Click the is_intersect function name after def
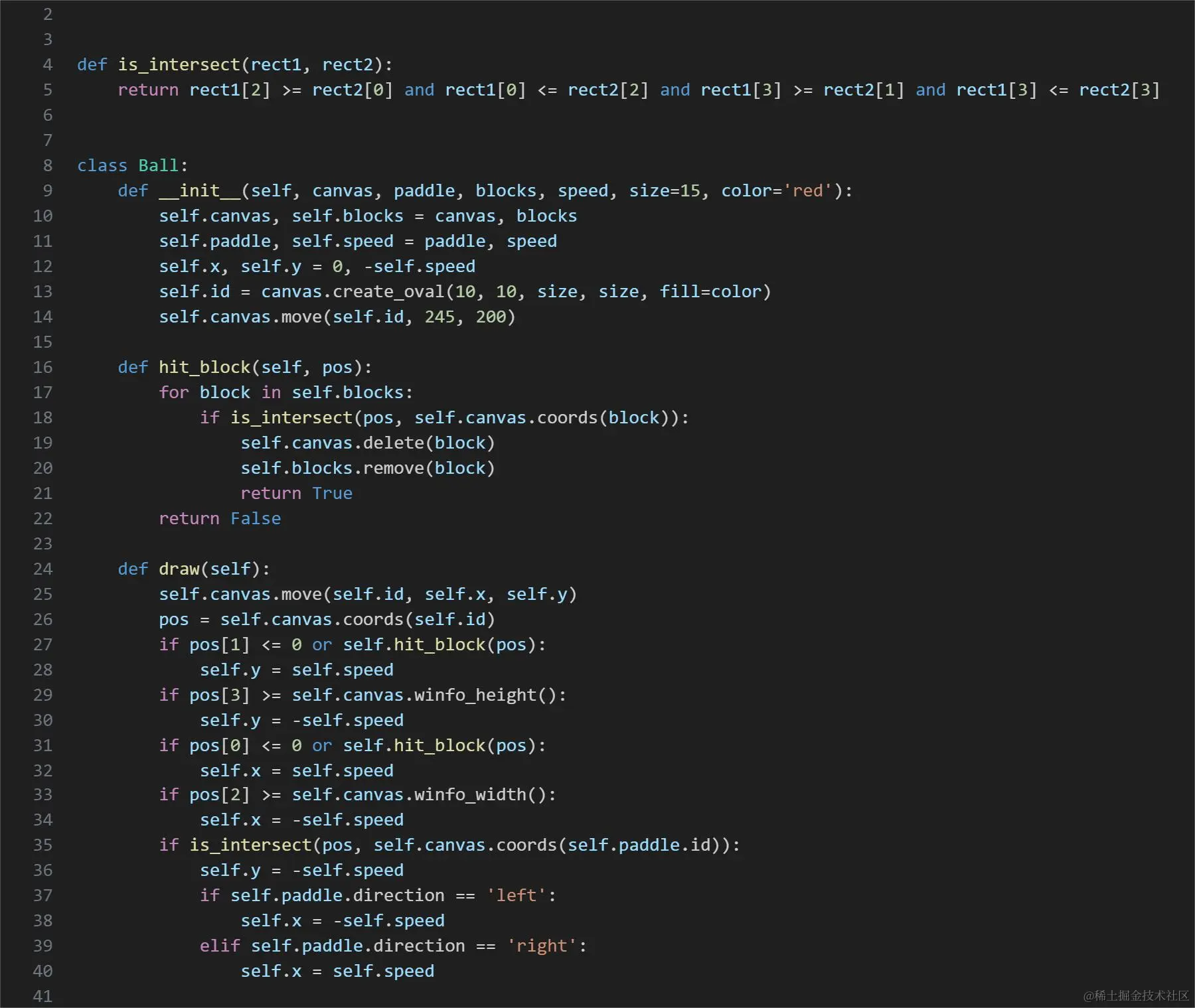The width and height of the screenshot is (1195, 1008). tap(179, 65)
